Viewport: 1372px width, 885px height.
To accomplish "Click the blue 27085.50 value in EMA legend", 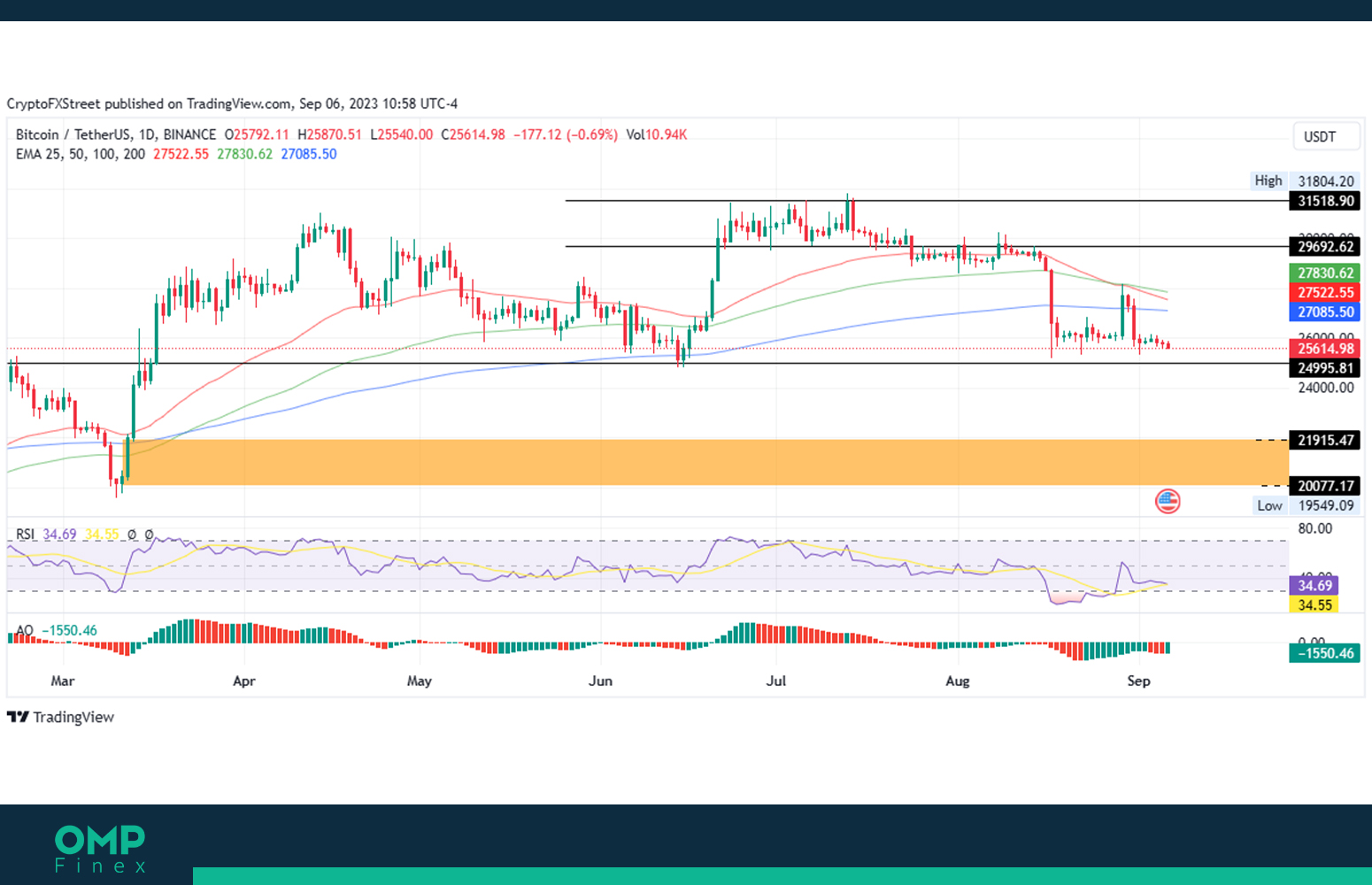I will point(309,154).
